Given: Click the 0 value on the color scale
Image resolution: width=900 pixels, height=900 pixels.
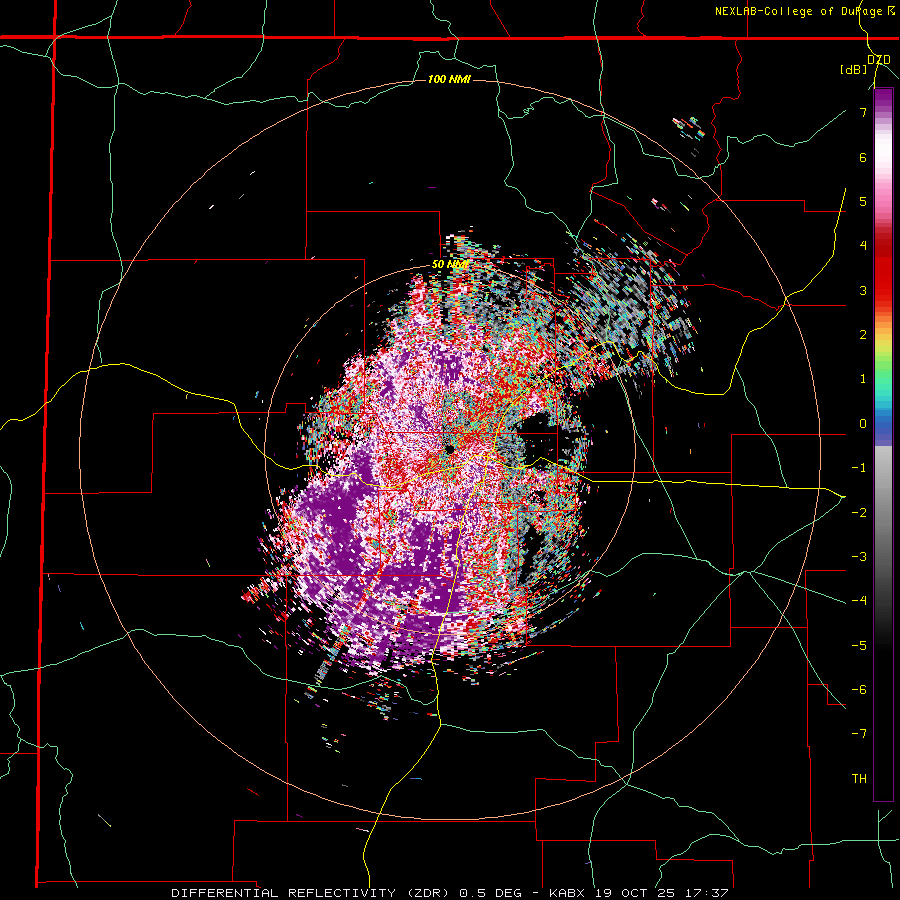Looking at the screenshot, I should tap(863, 424).
